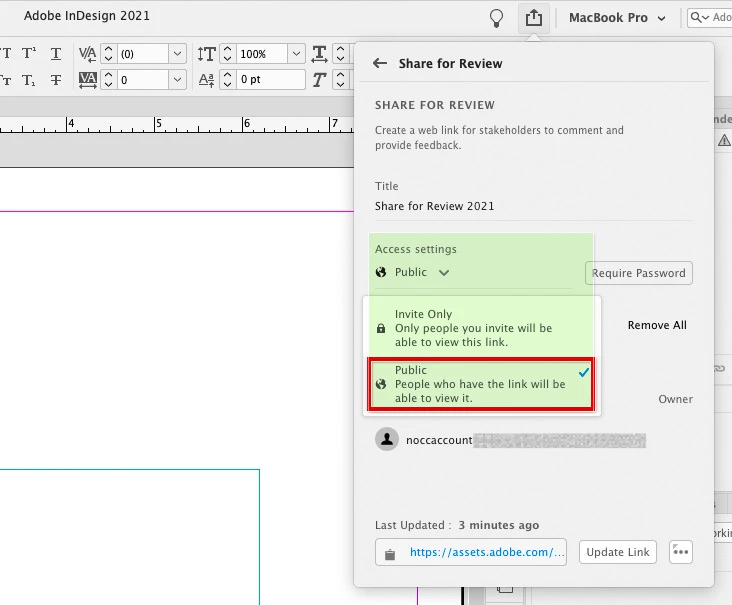Go back using the Share for Review arrow
Viewport: 732px width, 605px height.
(x=380, y=63)
